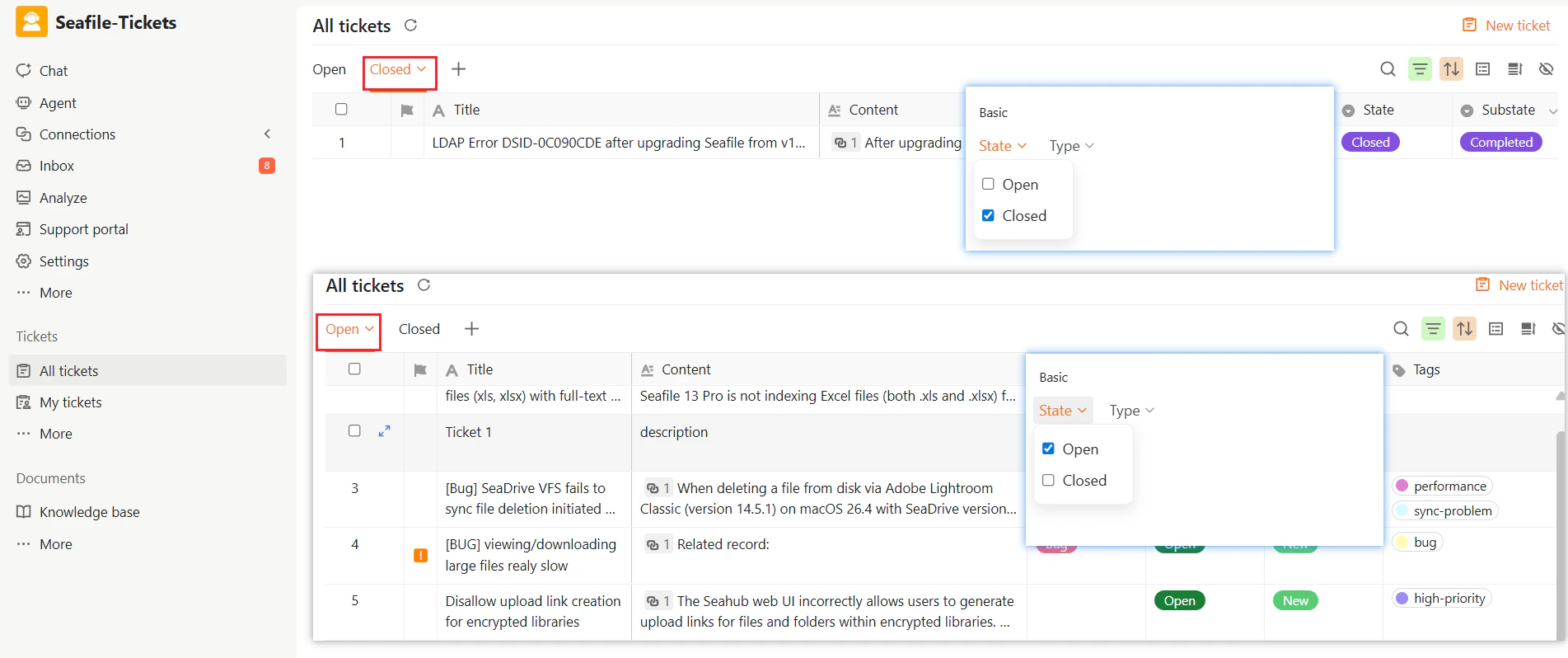Click the sort icon in upper toolbar
This screenshot has height=658, width=1568.
tap(1452, 69)
